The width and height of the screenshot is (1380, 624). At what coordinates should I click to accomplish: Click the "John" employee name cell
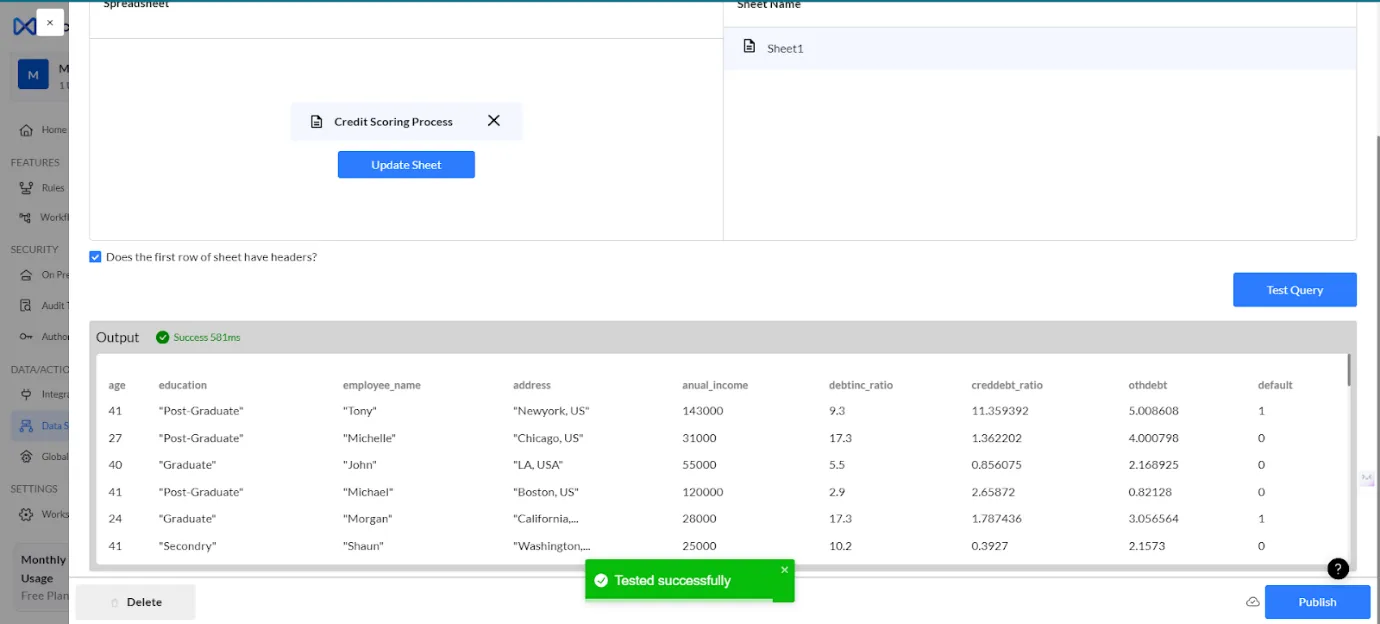(x=359, y=465)
